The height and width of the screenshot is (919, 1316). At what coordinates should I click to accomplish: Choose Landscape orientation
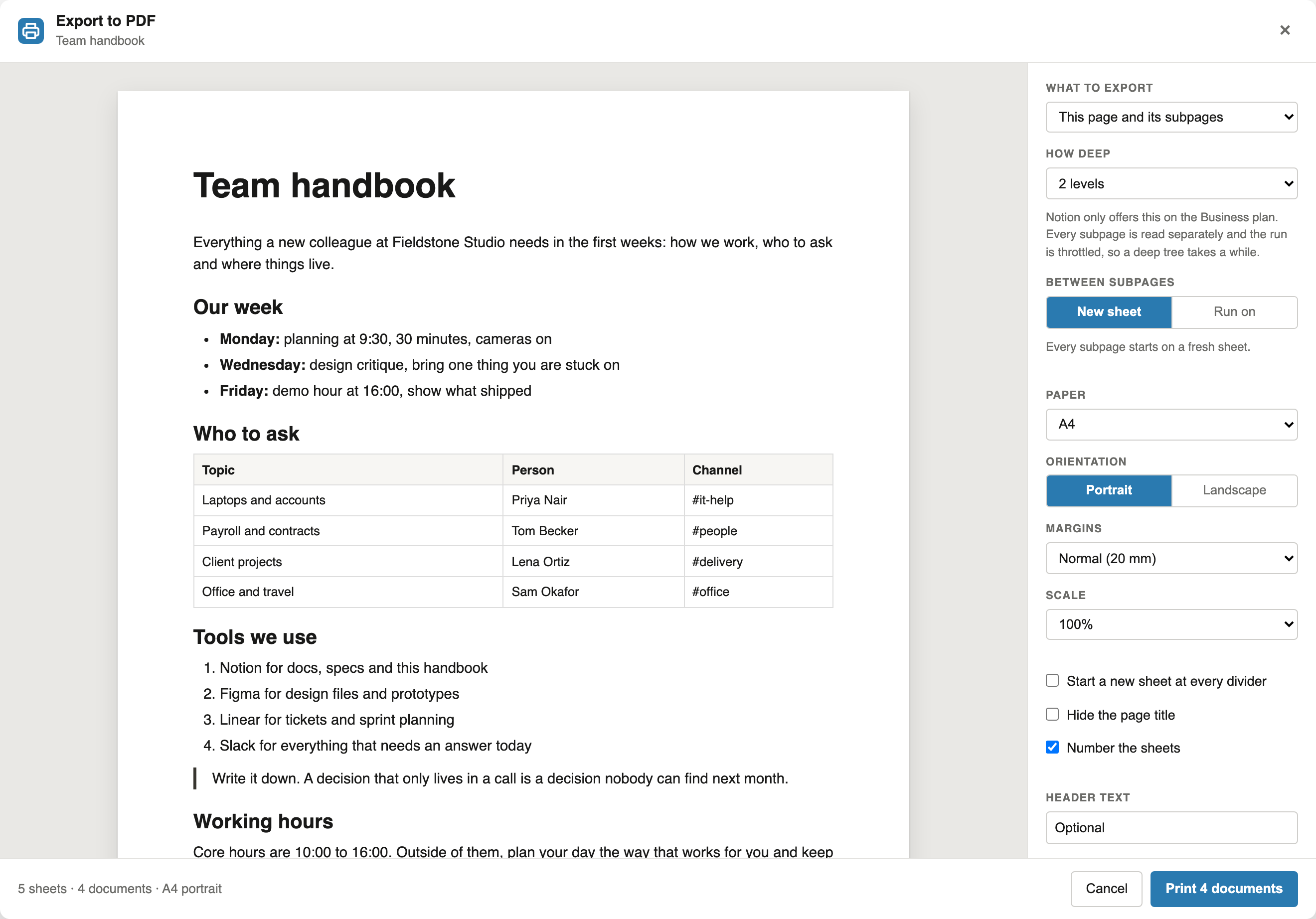(1234, 490)
